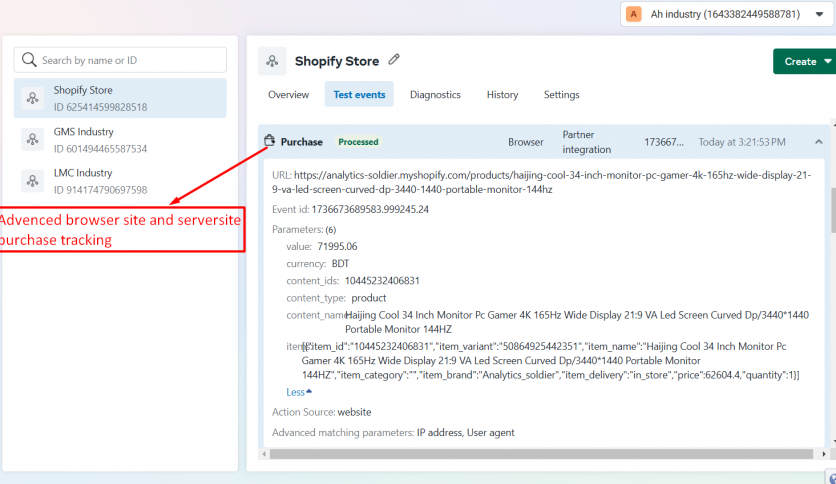Click the ID 625414599828518 text
Image resolution: width=836 pixels, height=484 pixels.
[x=100, y=107]
